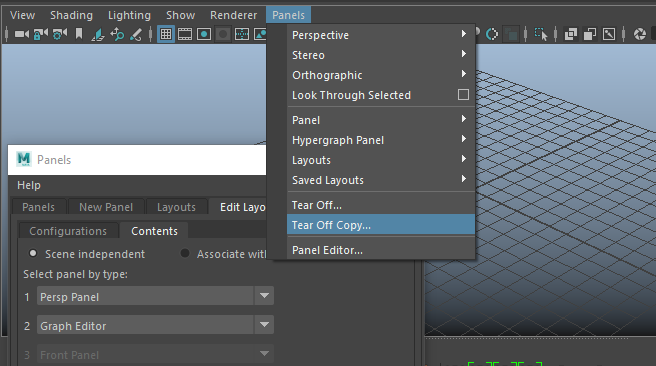Toggle the 2D Pan/Zoom icon

tap(117, 34)
